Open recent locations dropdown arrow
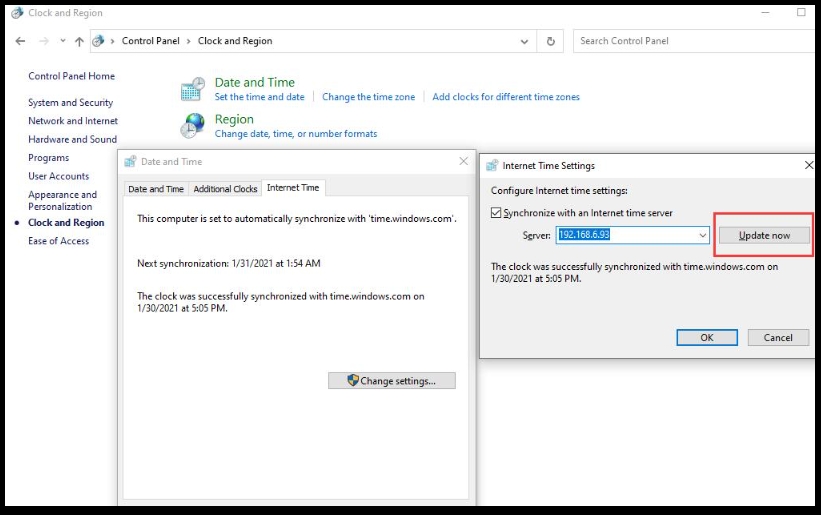Viewport: 821px width, 515px height. [x=62, y=41]
